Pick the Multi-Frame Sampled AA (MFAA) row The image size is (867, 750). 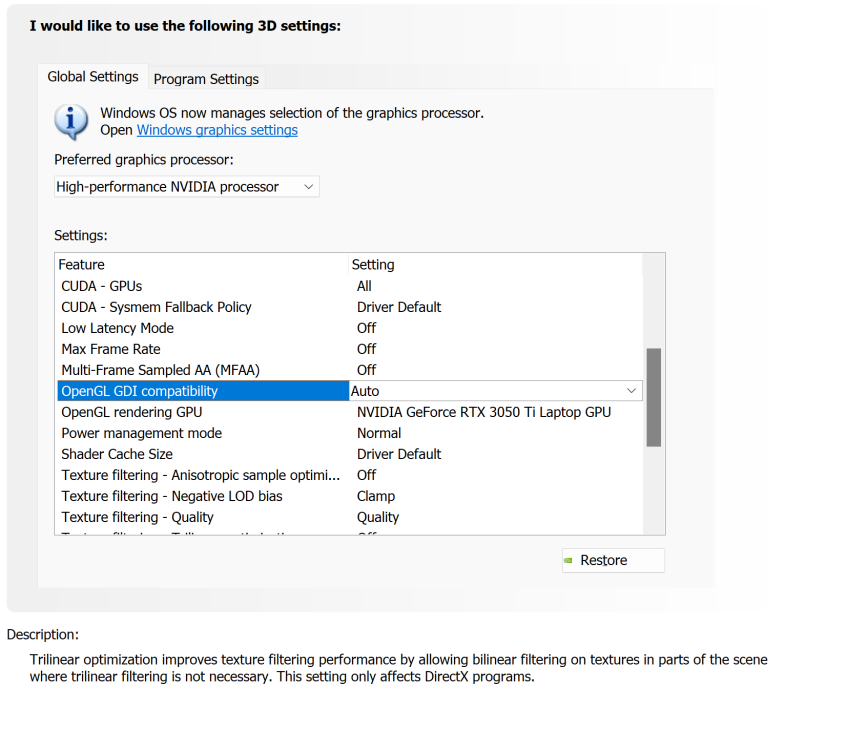160,370
